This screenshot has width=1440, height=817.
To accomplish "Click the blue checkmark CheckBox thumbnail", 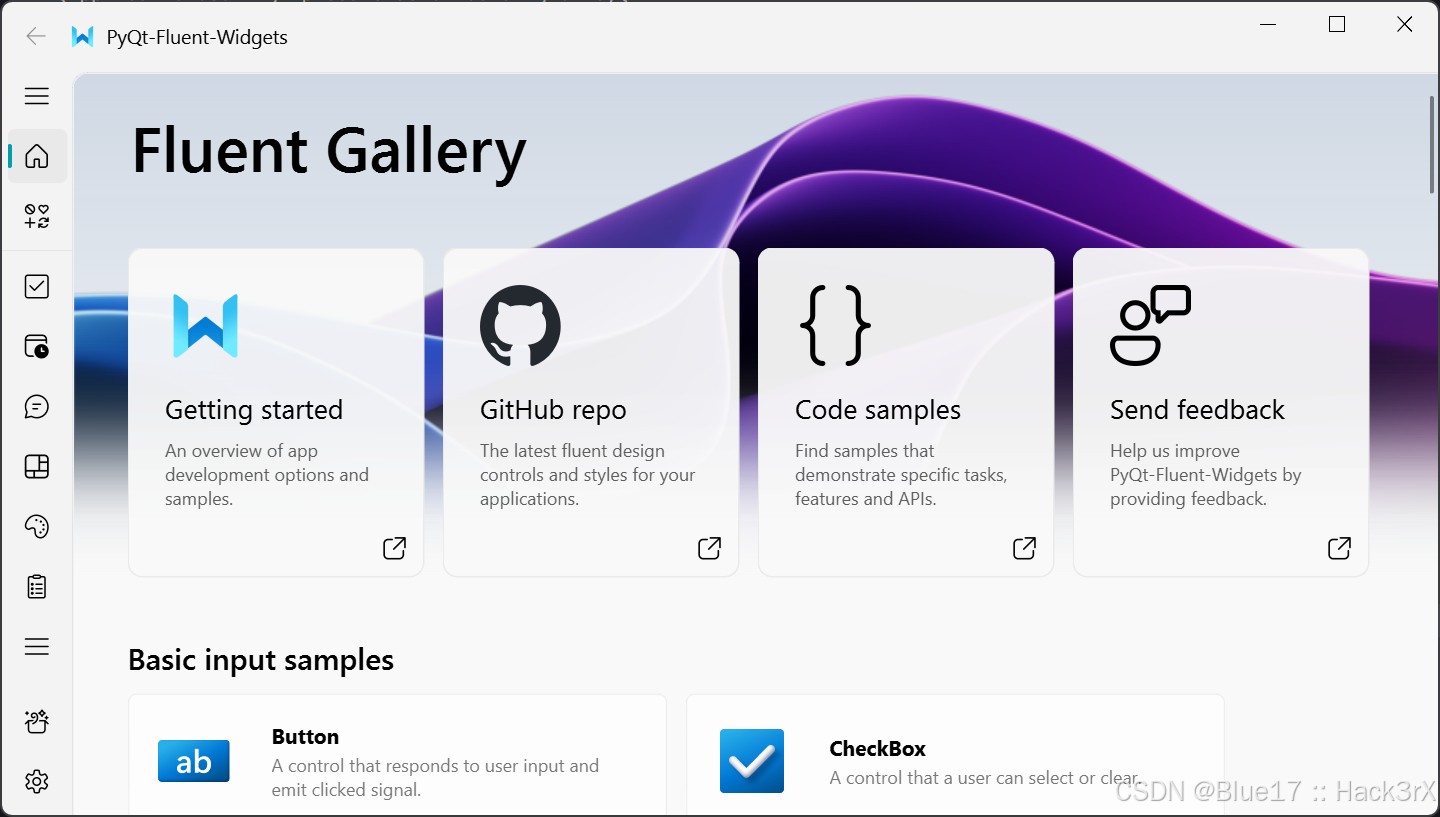I will point(752,761).
